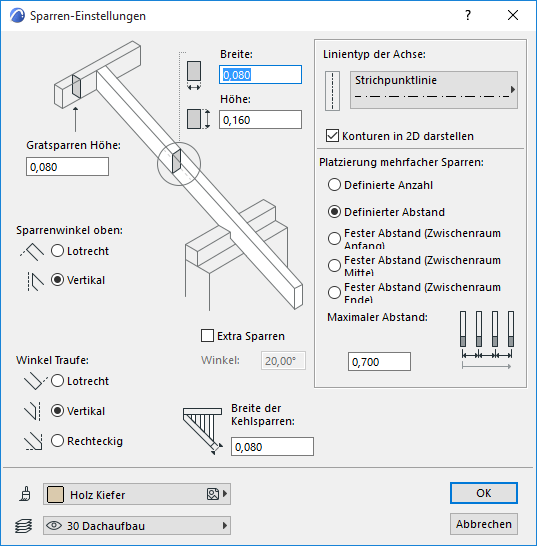Click the ArchiCAD logo in title bar

(x=17, y=16)
